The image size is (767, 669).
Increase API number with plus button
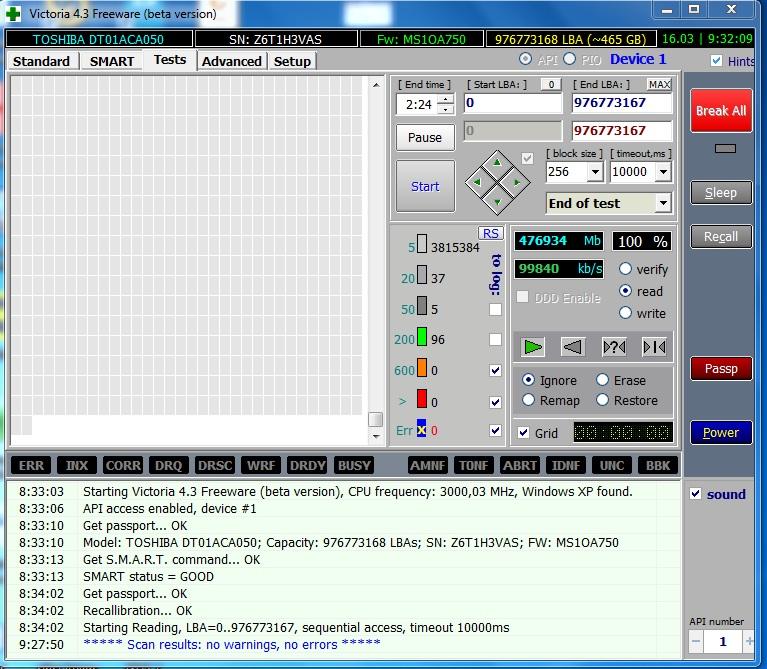click(748, 641)
